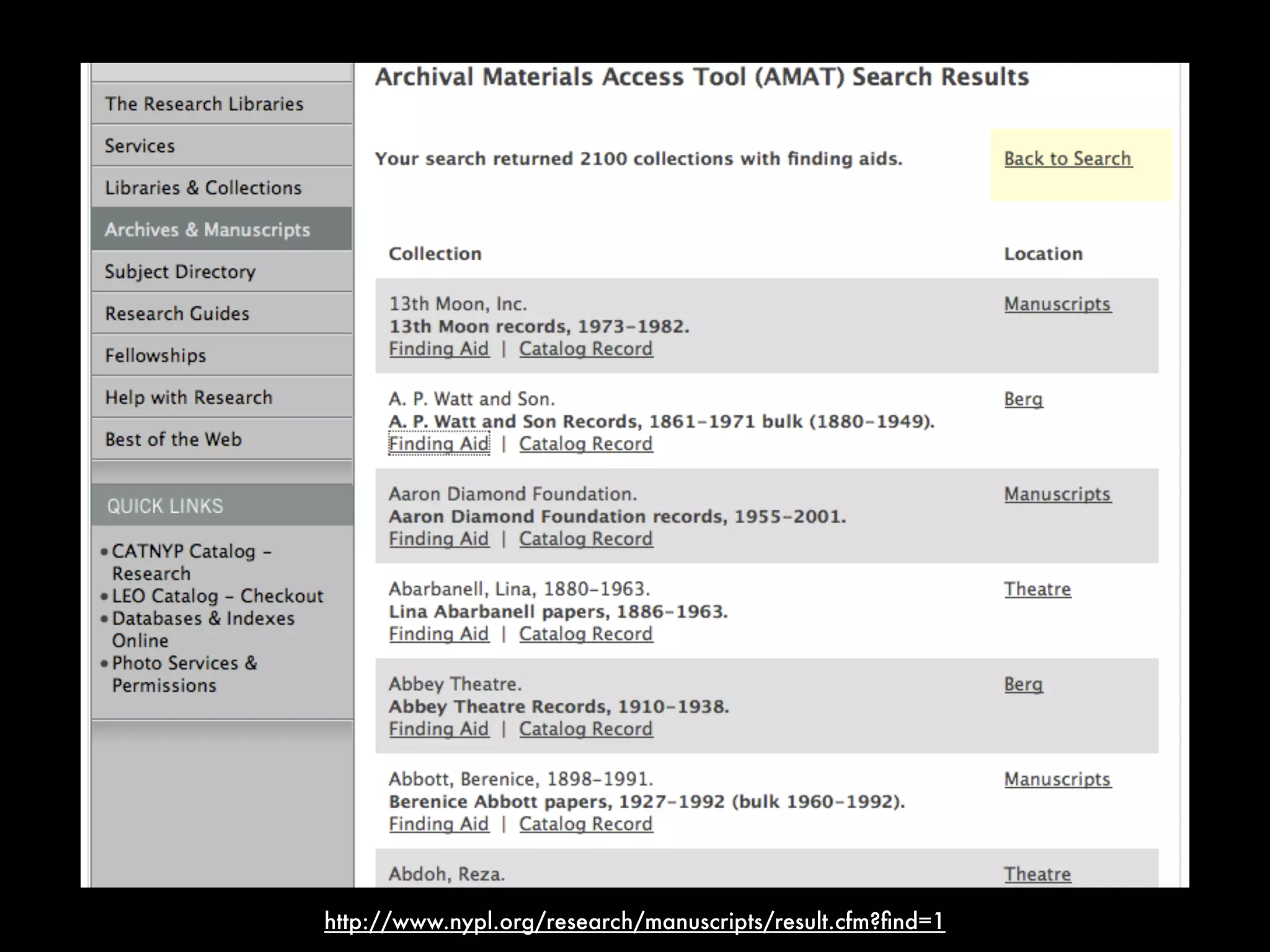Screen dimensions: 1270x952
Task: Click Manuscripts location for 13th Moon, Inc.
Action: (x=1058, y=304)
